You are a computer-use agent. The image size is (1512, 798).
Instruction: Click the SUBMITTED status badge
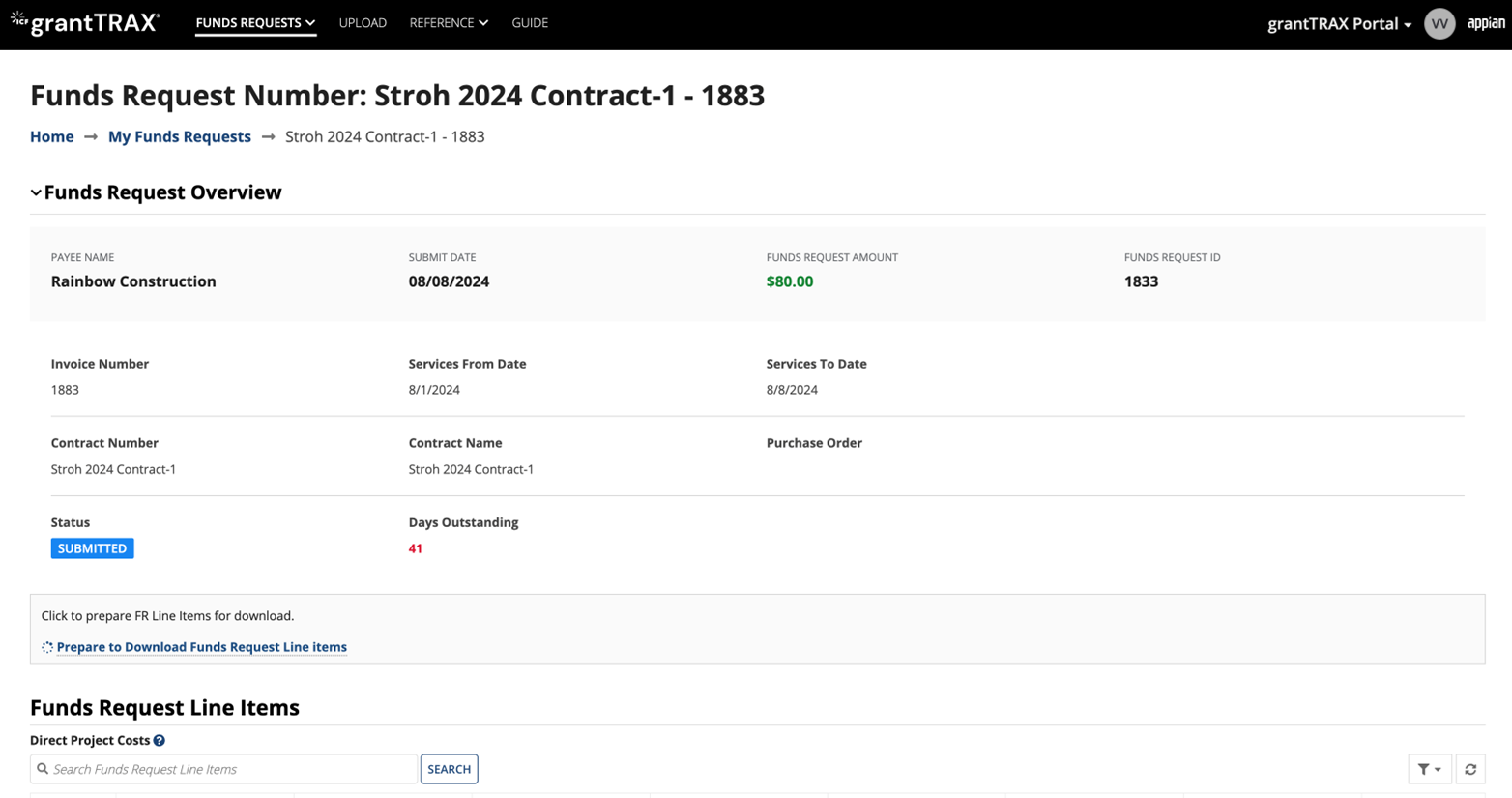pyautogui.click(x=93, y=548)
